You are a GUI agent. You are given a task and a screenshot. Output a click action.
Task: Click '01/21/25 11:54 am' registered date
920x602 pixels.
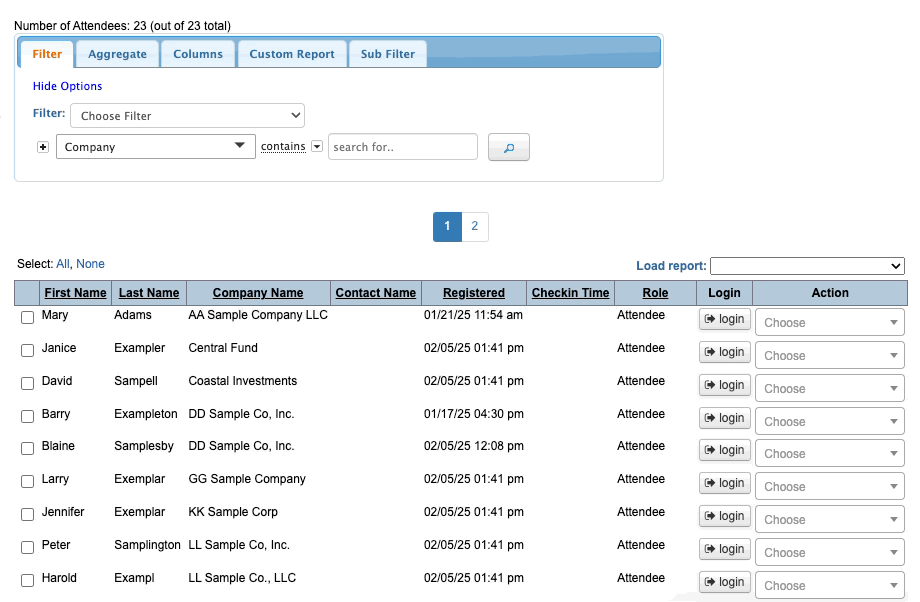473,315
